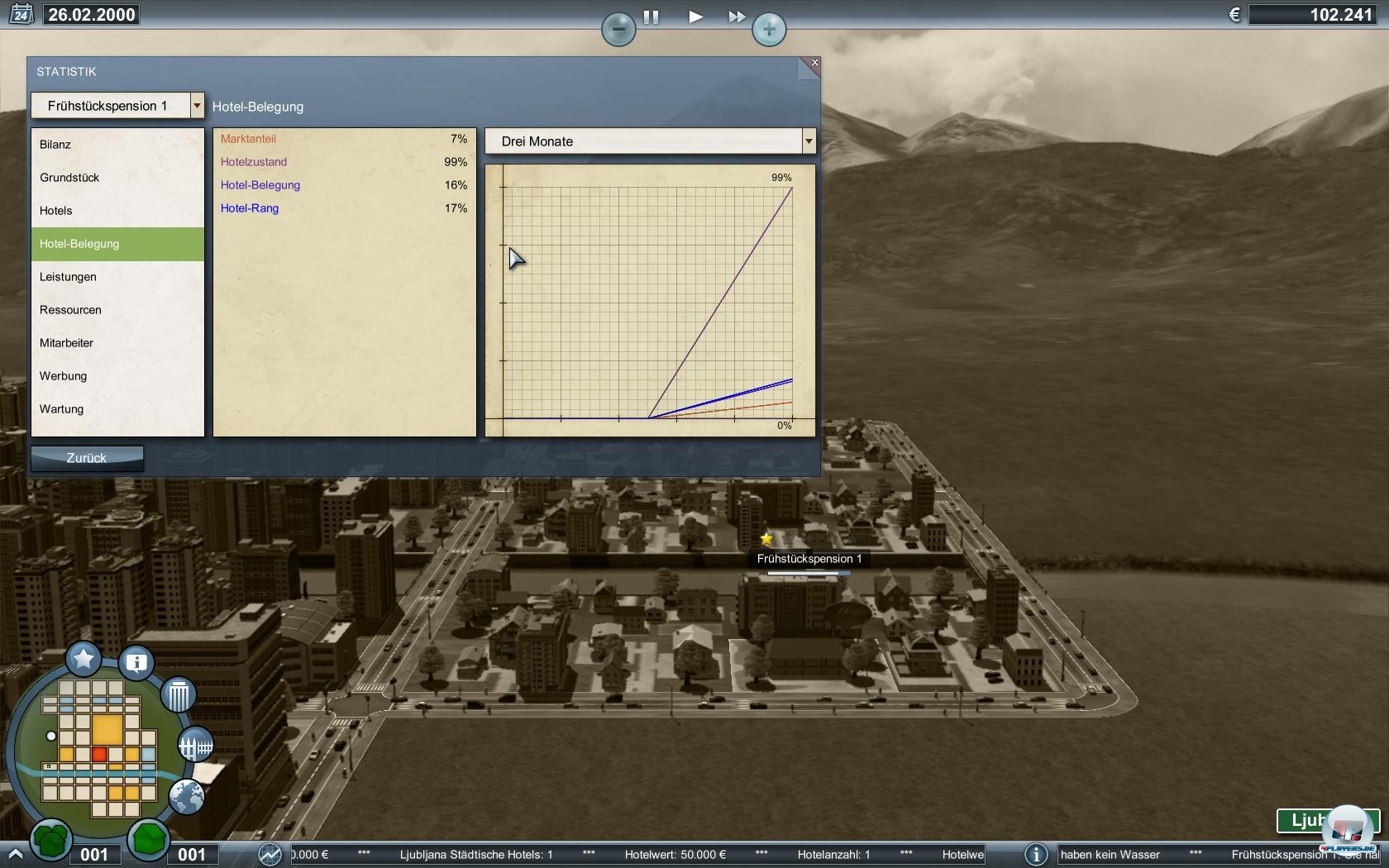
Task: Click the Zurück button
Action: click(87, 458)
